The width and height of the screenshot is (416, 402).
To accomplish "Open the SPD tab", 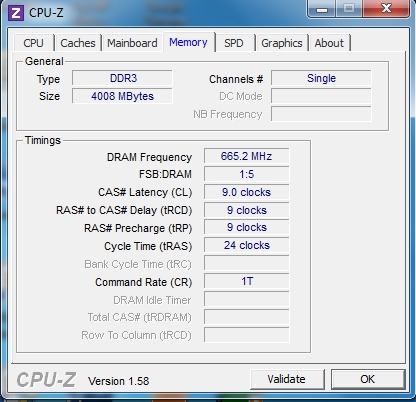I will click(x=234, y=43).
